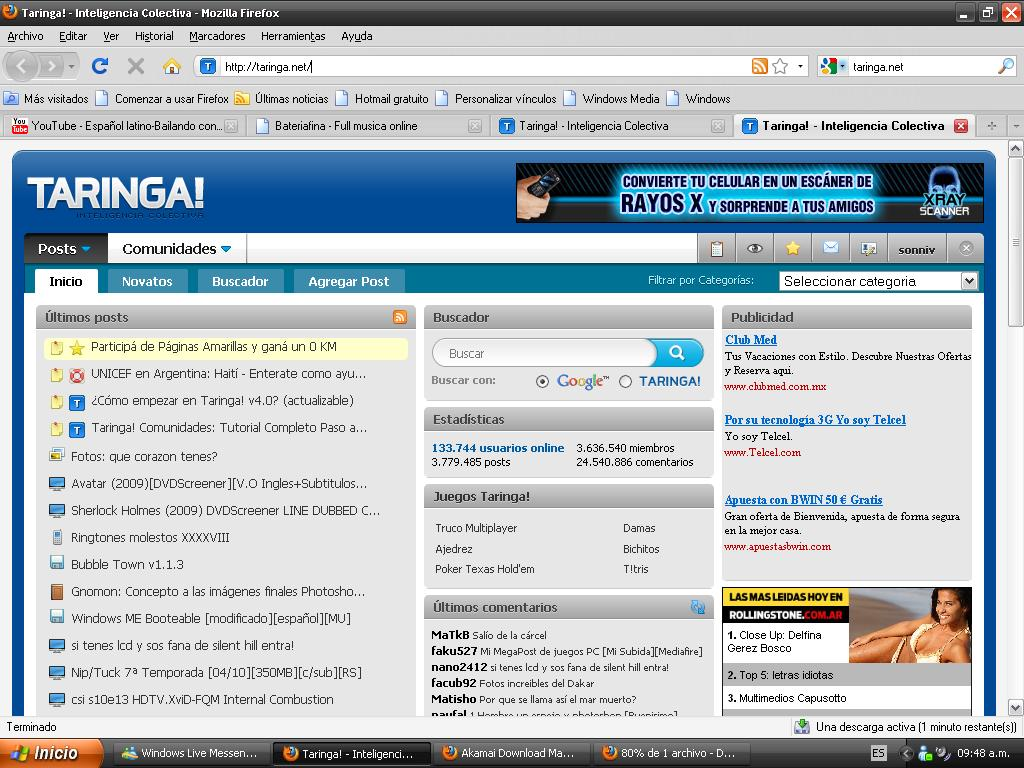Click the ES language indicator in tray
Screen dimensions: 1024x768
point(878,753)
